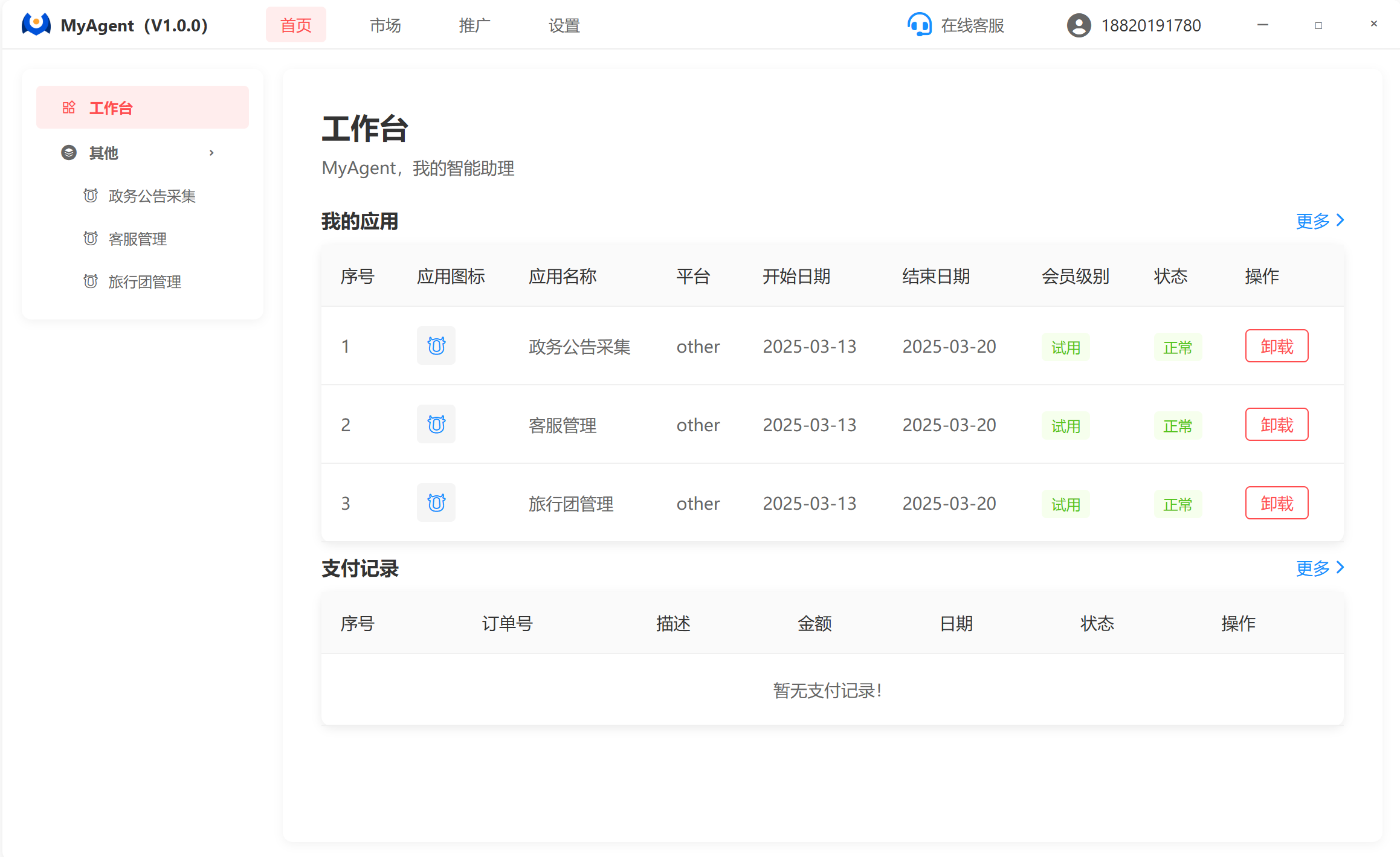Click the 试用 badge in row 2
This screenshot has width=1400, height=857.
coord(1065,426)
